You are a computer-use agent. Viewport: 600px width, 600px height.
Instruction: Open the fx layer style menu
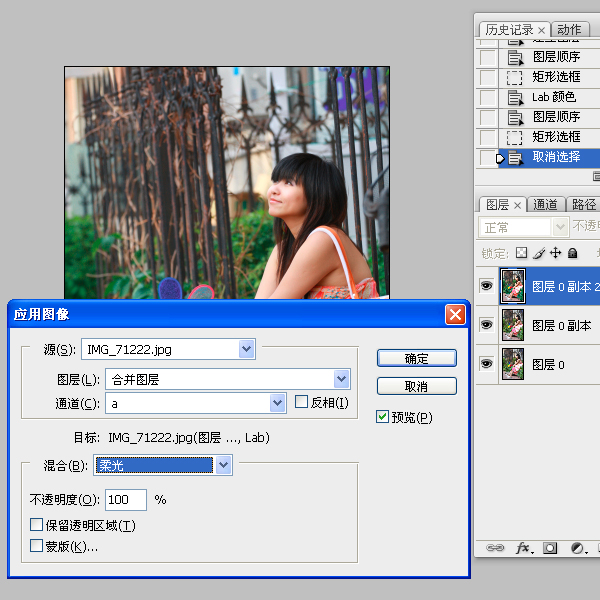pyautogui.click(x=523, y=548)
